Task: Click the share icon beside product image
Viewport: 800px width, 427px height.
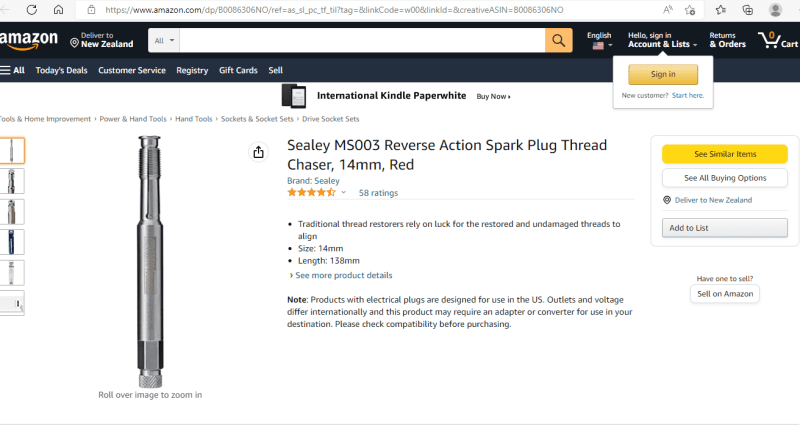Action: pyautogui.click(x=259, y=152)
